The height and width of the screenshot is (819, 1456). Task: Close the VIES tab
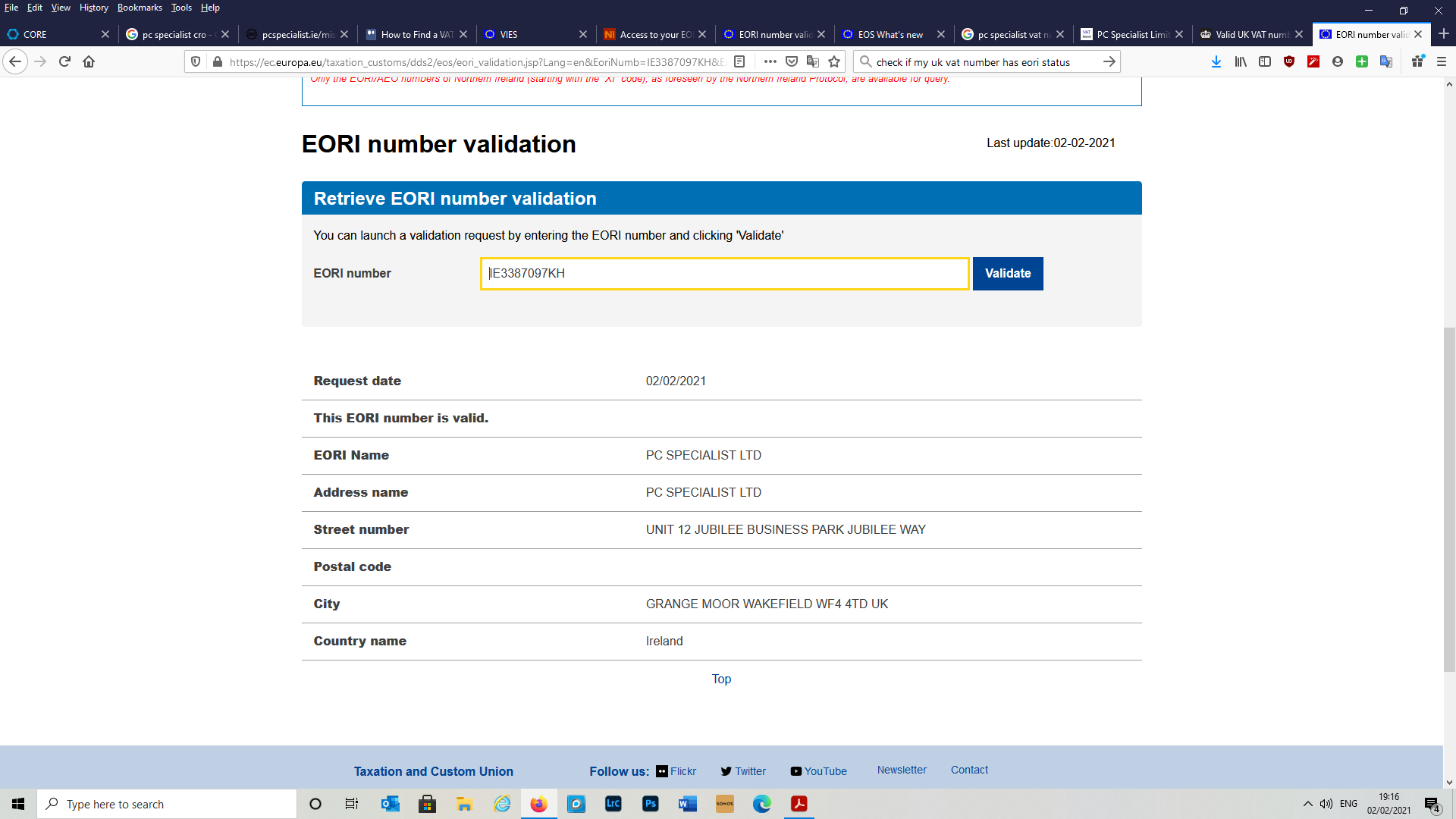pos(583,34)
